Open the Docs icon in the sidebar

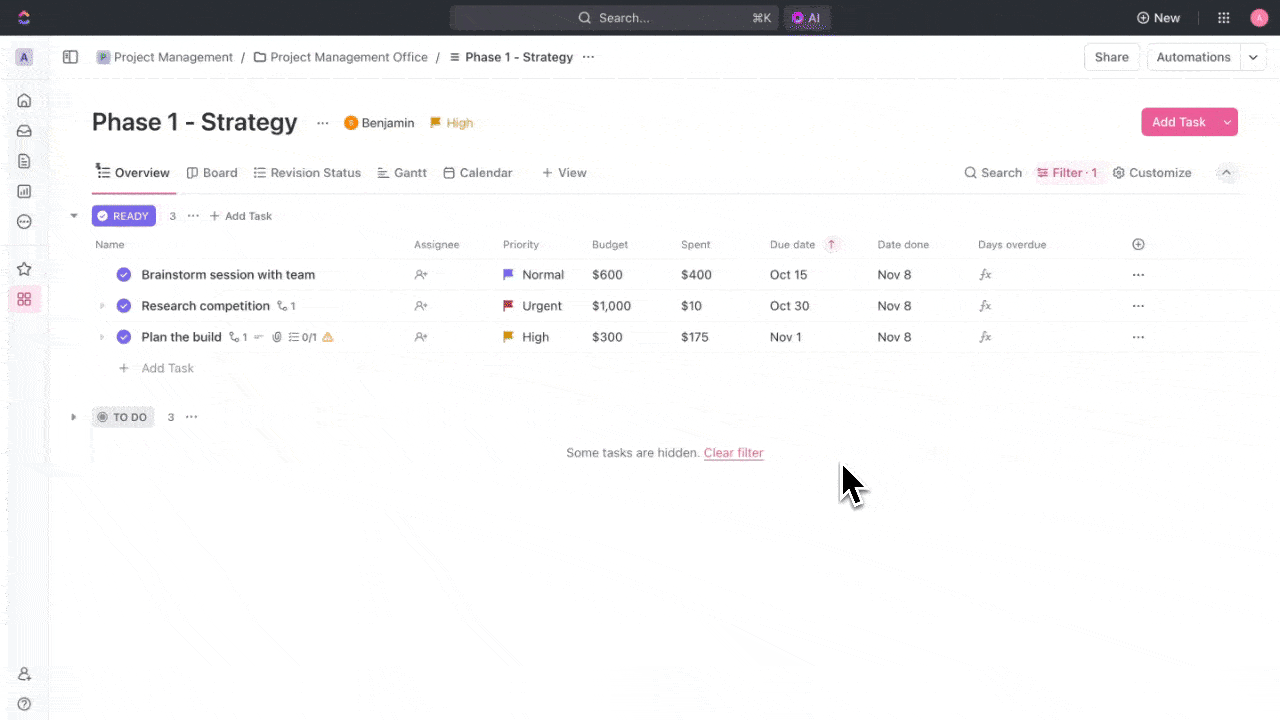pos(24,161)
